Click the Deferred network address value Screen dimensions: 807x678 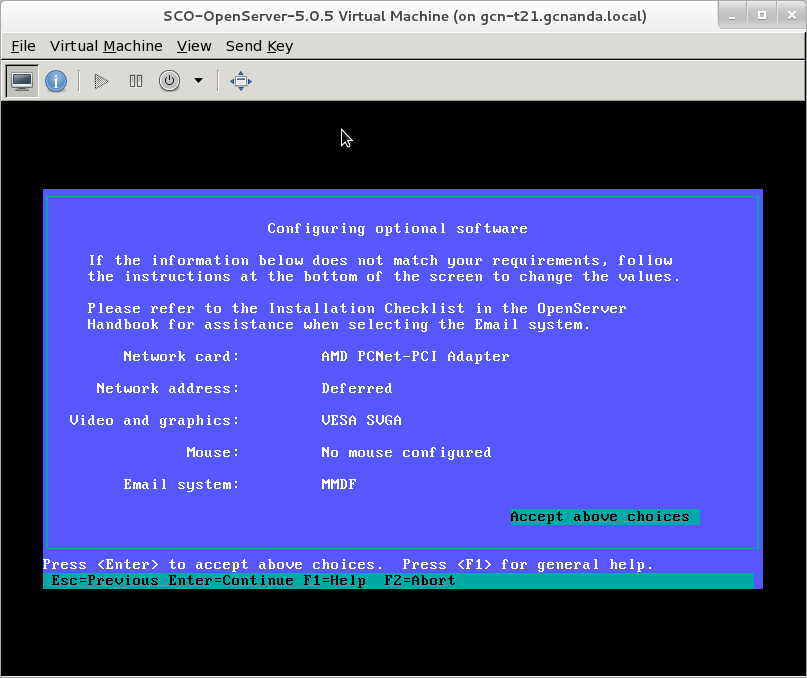[x=356, y=389]
